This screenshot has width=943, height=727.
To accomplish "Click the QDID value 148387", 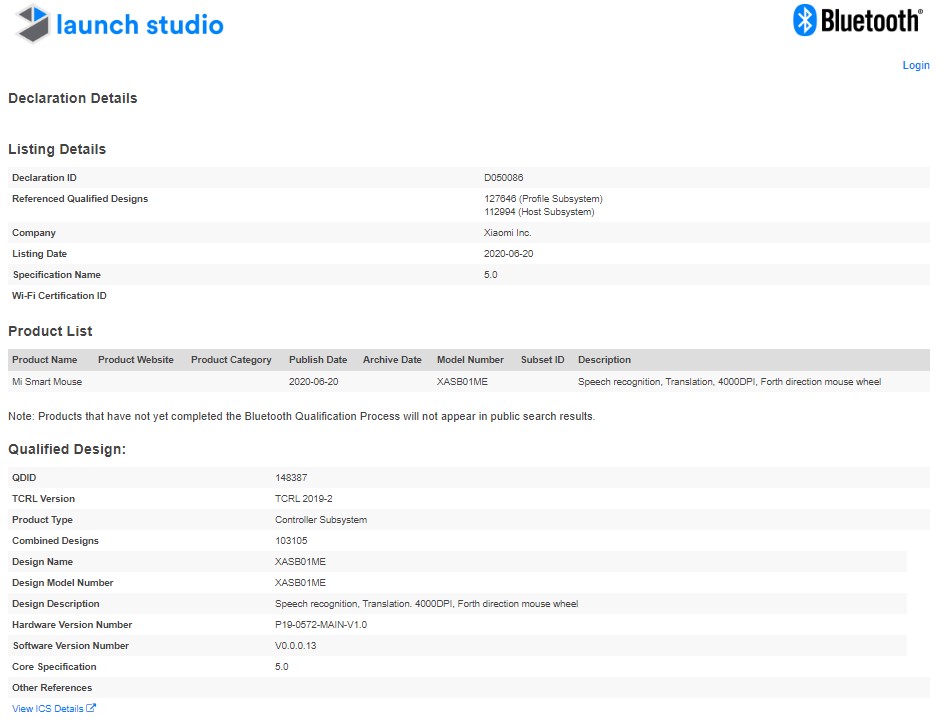I will click(291, 478).
